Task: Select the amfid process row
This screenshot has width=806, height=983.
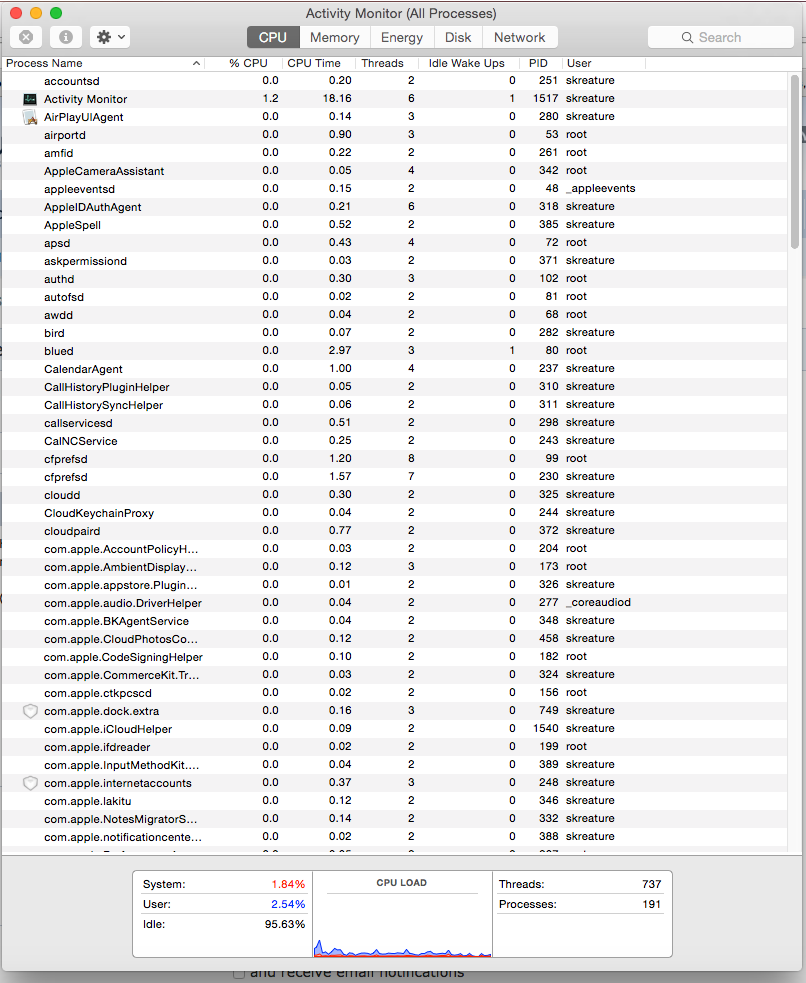Action: [395, 153]
